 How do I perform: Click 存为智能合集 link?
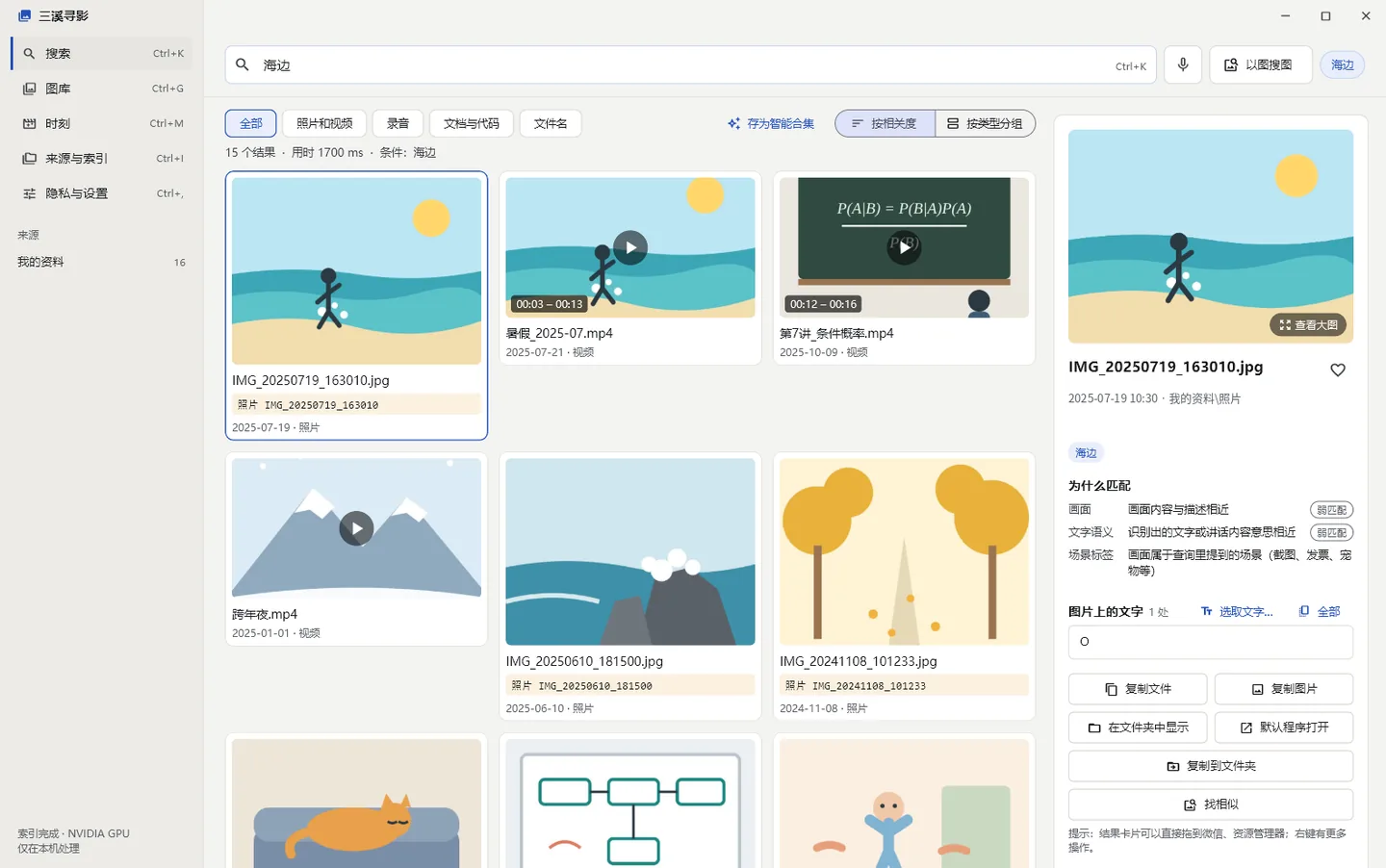(771, 123)
